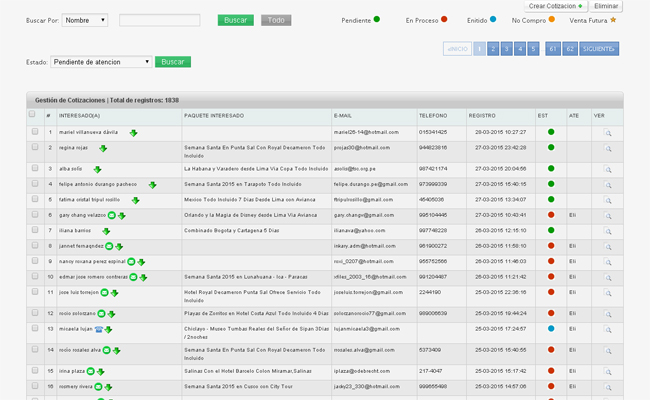The image size is (650, 400).
Task: Click green arrow beside felipe antonio durango pacheco
Action: click(x=153, y=184)
